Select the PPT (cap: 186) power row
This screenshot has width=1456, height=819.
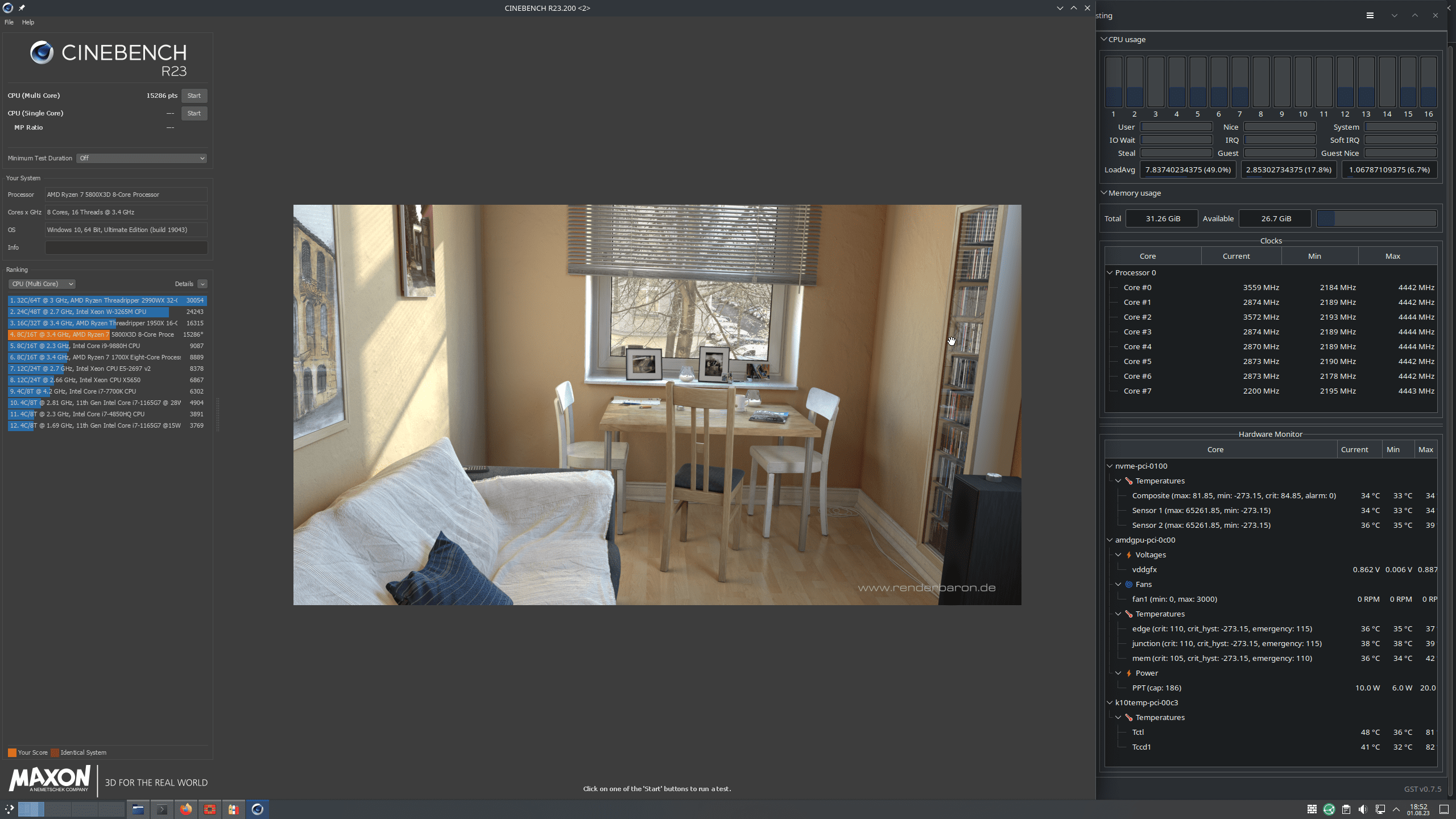pos(1271,688)
